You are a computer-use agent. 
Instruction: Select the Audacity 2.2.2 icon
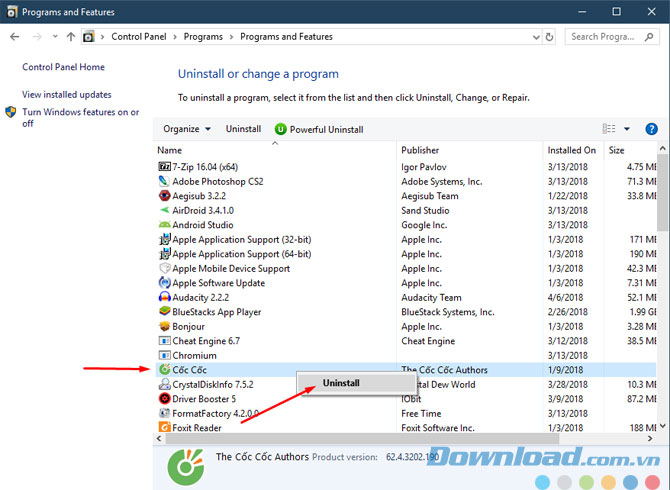(165, 298)
